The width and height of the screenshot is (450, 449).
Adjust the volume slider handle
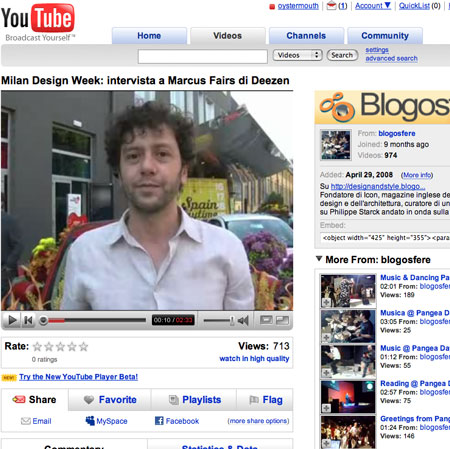(232, 321)
